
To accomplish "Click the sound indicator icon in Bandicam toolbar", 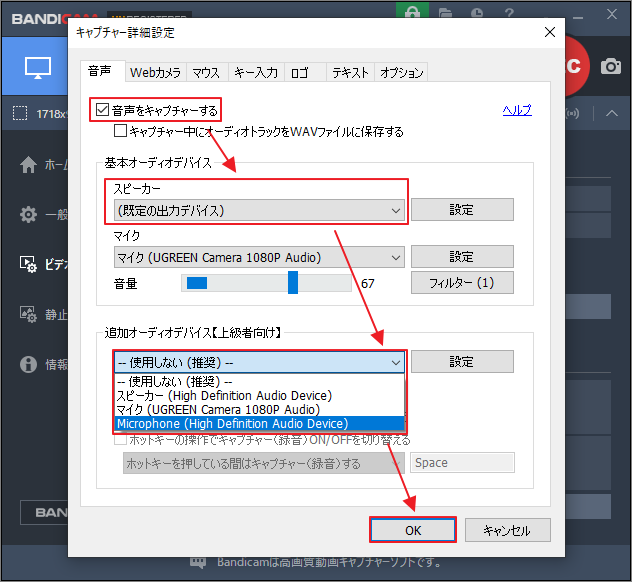I will coord(572,113).
